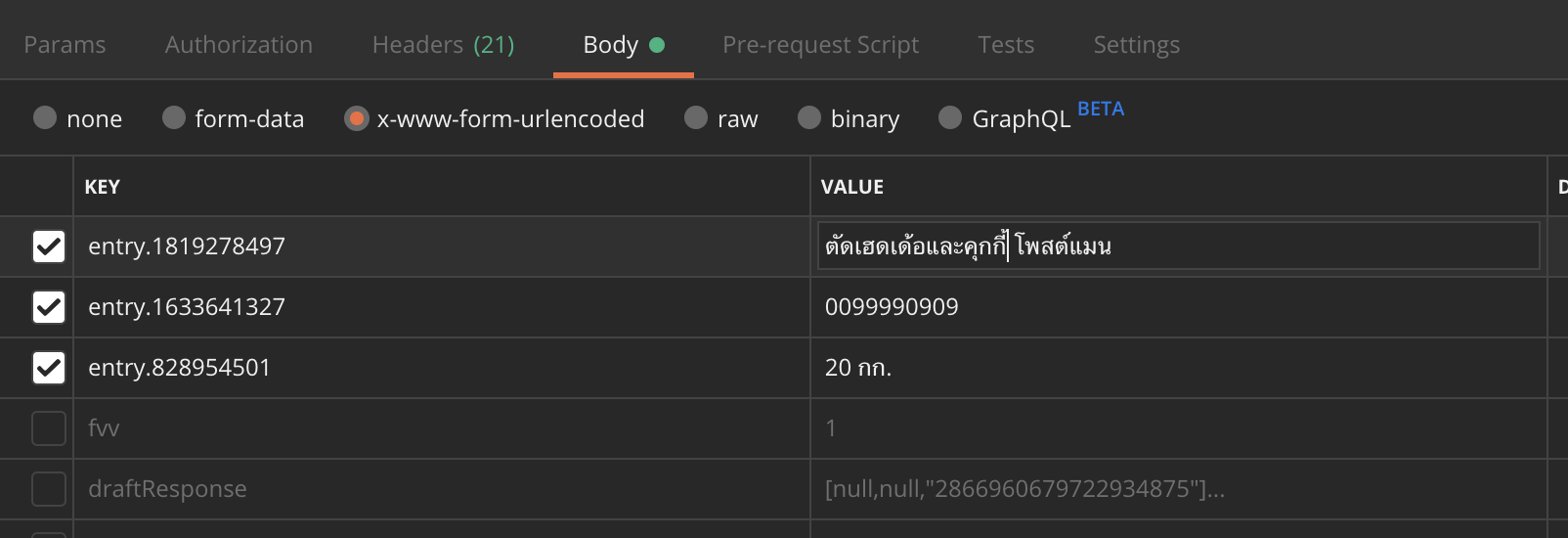Viewport: 1568px width, 538px height.
Task: Click the value 20 กก.
Action: [858, 368]
